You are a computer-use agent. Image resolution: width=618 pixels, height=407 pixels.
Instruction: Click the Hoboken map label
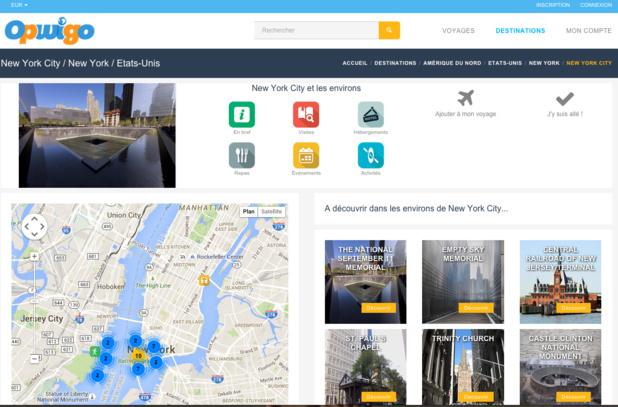[111, 286]
